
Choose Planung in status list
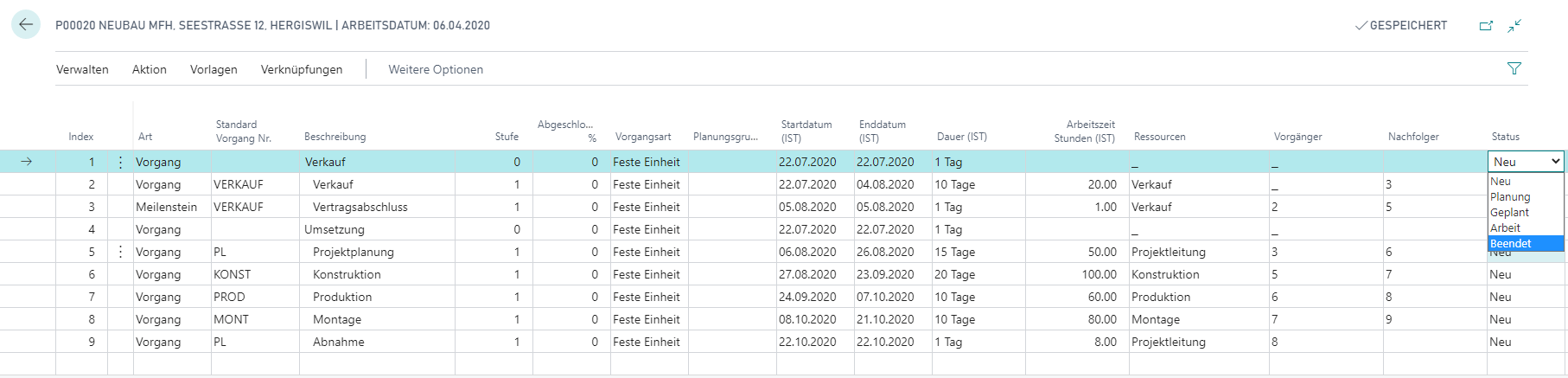point(1526,197)
